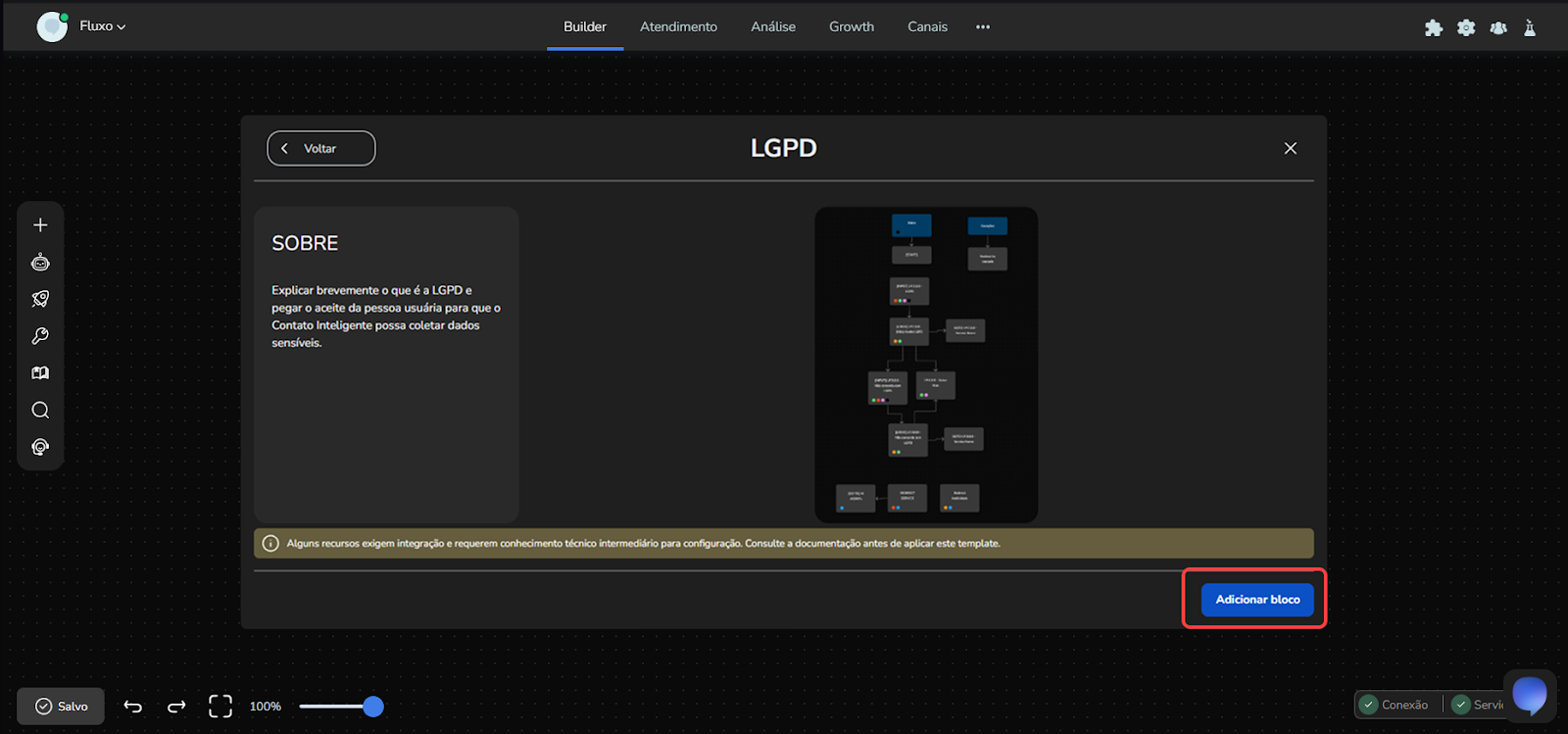The image size is (1568, 734).
Task: Open the more options ellipsis menu
Action: click(x=983, y=27)
